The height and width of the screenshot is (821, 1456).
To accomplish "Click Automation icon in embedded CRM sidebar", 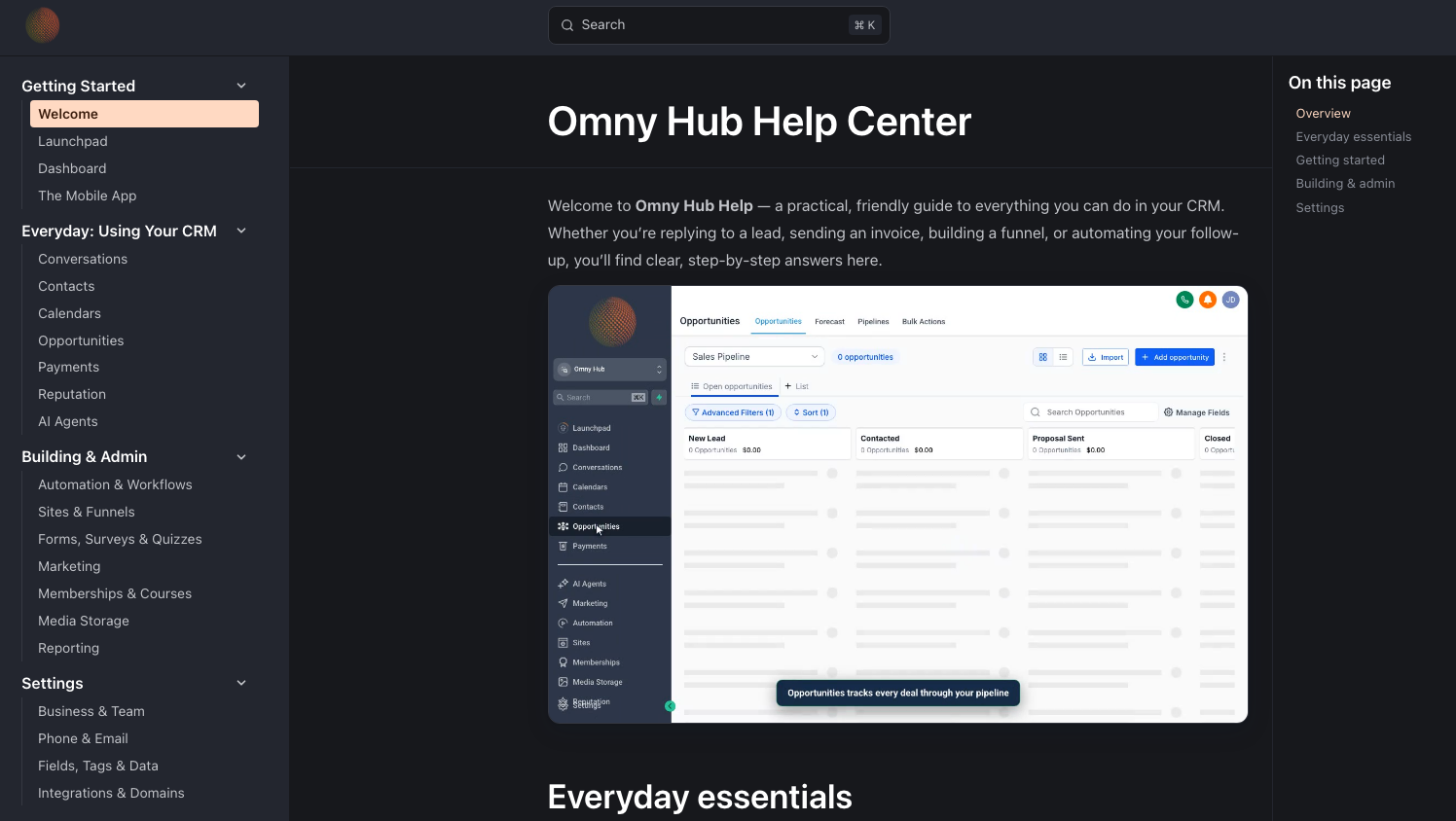I will (563, 623).
